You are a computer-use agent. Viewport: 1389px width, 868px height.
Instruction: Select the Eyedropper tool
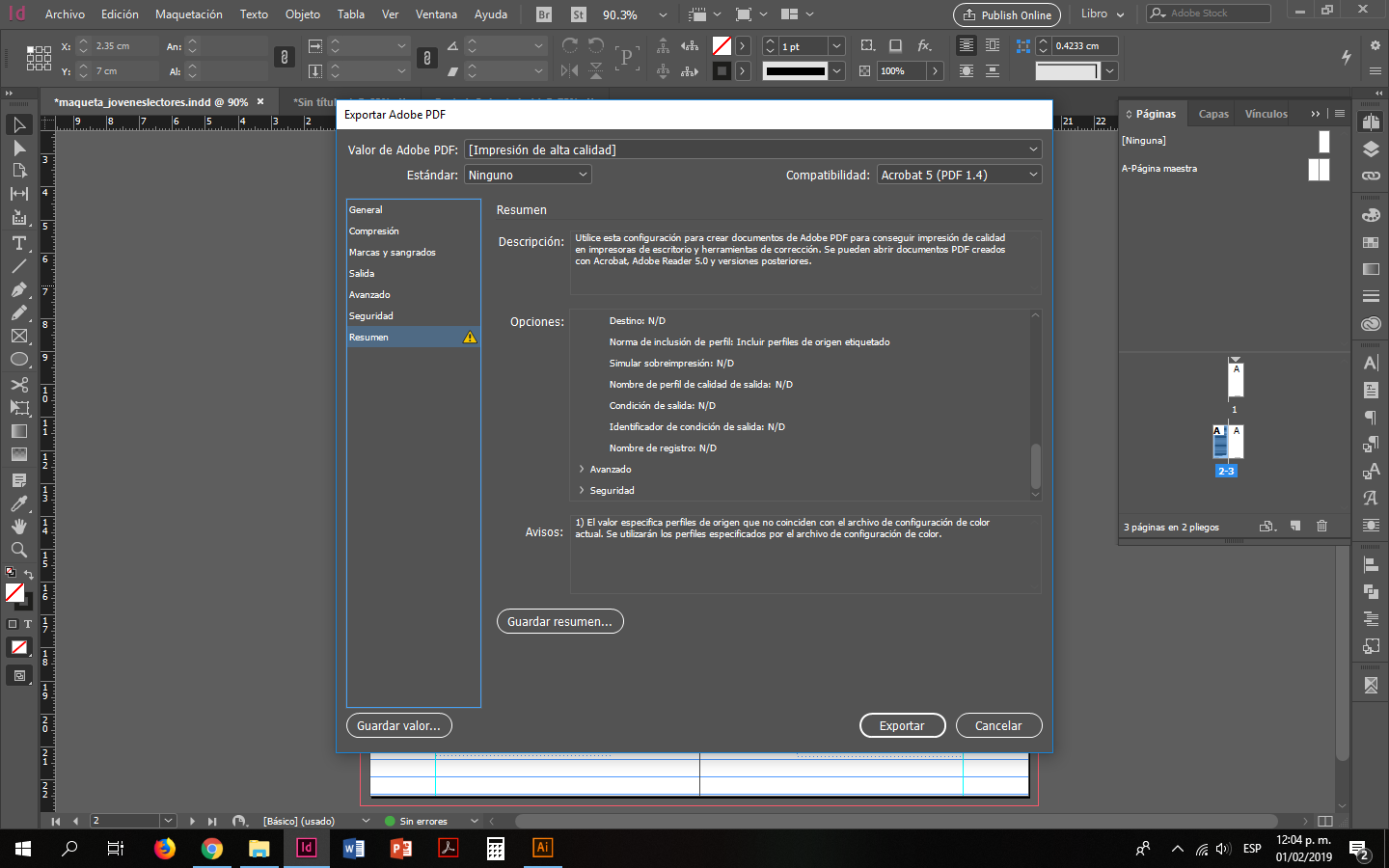pos(19,503)
